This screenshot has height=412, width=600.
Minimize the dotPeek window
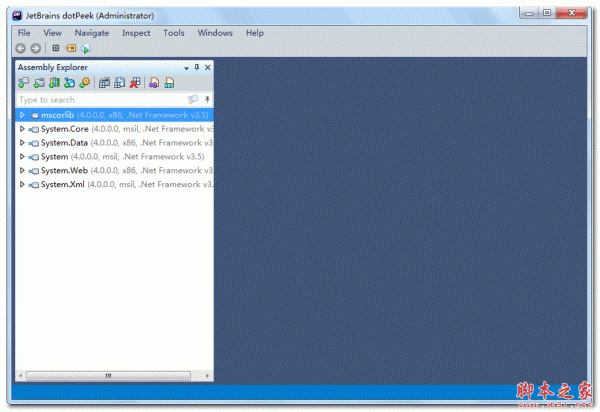coord(529,13)
